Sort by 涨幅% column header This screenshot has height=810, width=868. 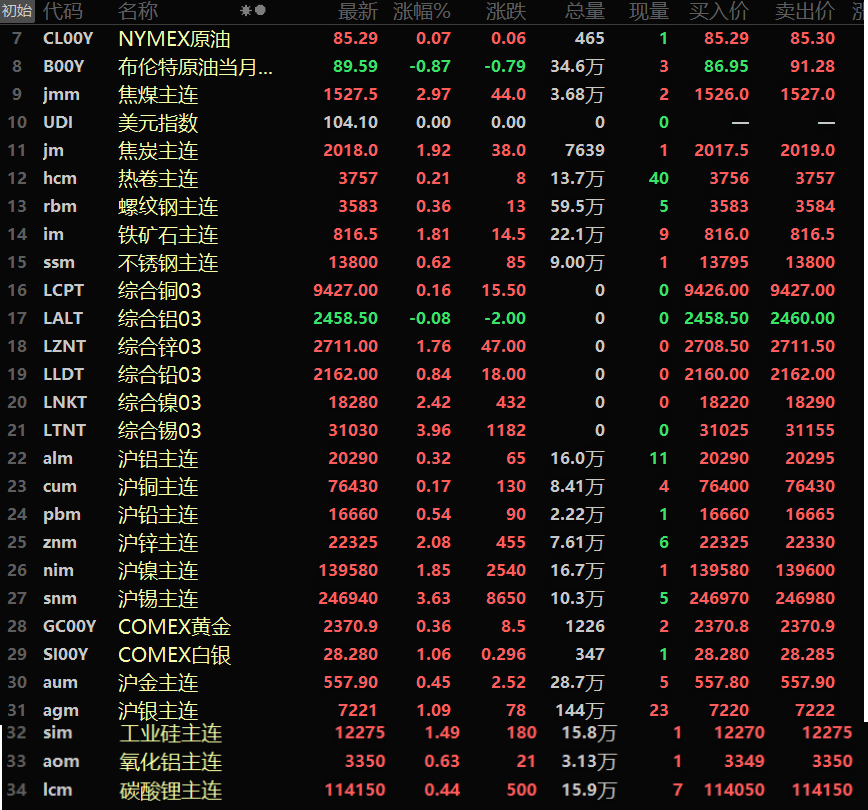(421, 11)
